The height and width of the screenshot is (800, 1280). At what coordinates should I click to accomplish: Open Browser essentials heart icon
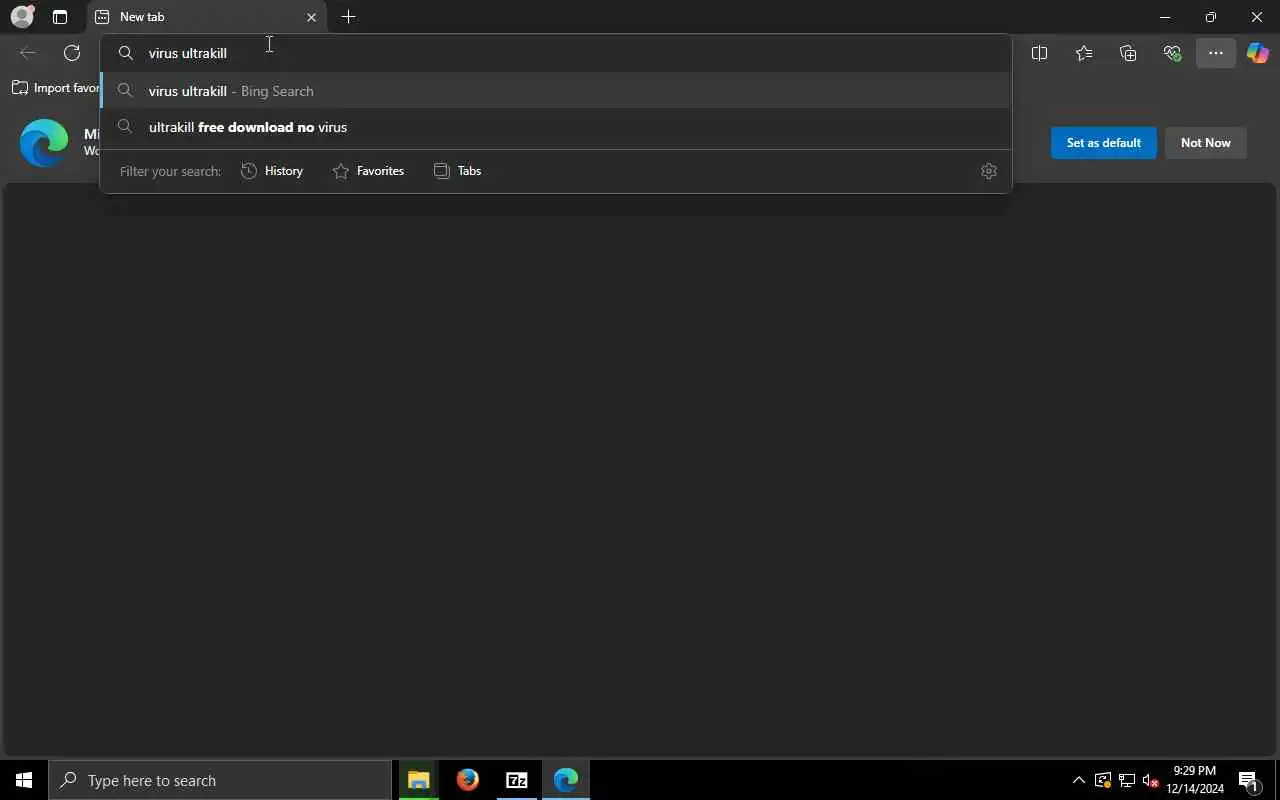tap(1172, 53)
